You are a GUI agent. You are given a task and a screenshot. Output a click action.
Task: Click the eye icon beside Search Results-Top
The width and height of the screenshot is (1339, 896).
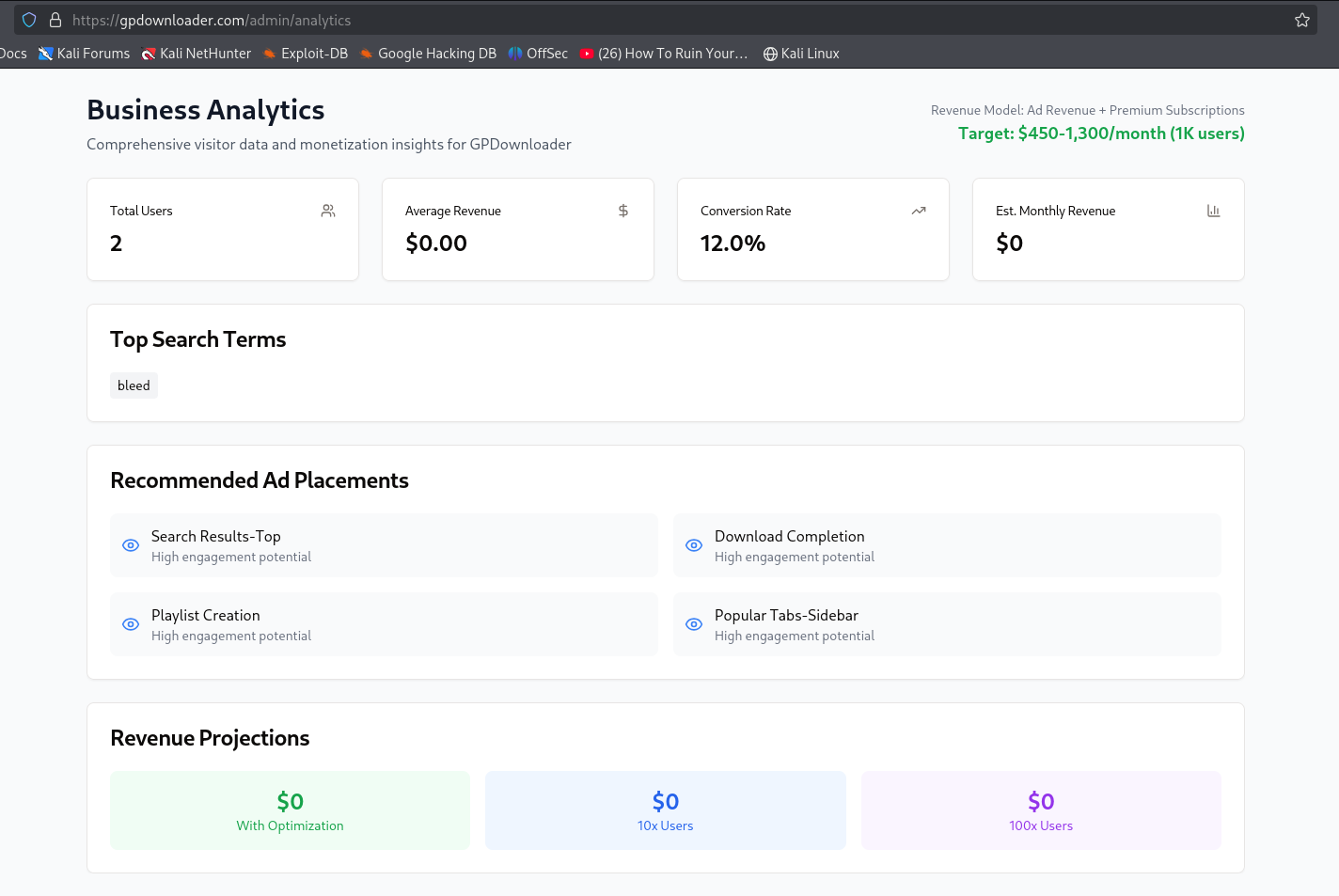tap(131, 545)
